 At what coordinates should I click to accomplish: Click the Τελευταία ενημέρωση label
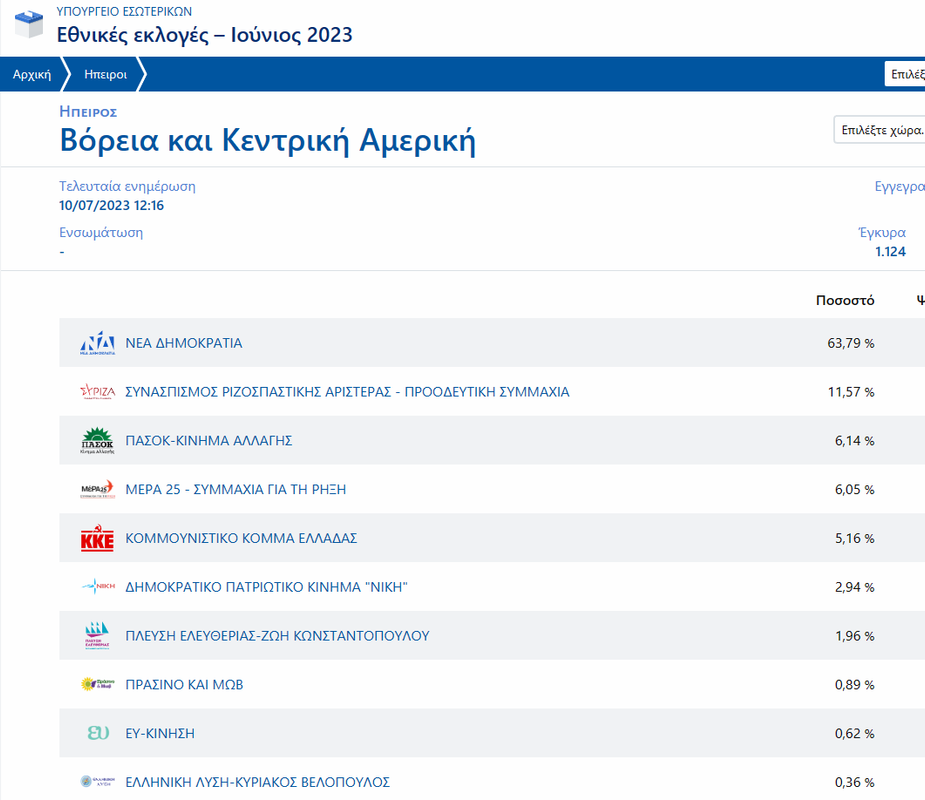[127, 186]
